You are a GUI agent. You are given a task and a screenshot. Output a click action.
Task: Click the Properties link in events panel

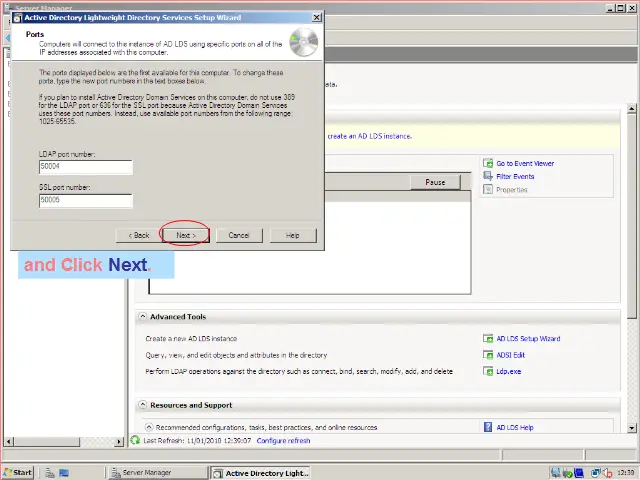tap(512, 190)
